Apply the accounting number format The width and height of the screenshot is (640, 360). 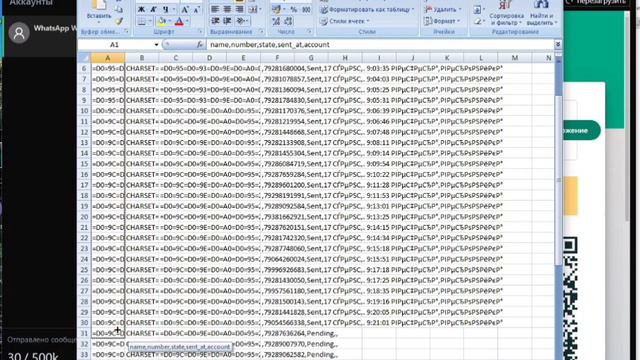276,9
